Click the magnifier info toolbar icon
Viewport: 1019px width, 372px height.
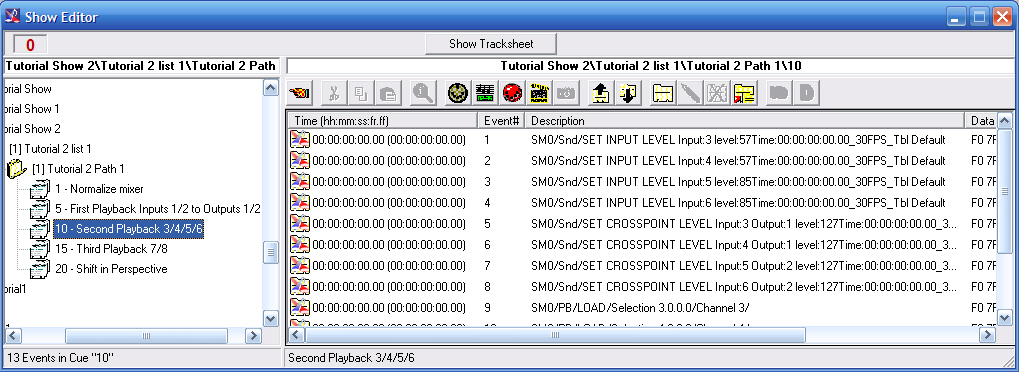(x=423, y=93)
